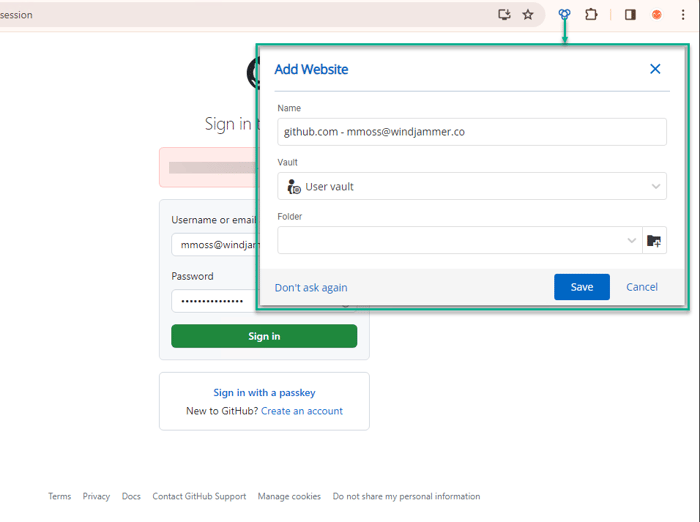Save the website entry
700x522 pixels.
(582, 287)
